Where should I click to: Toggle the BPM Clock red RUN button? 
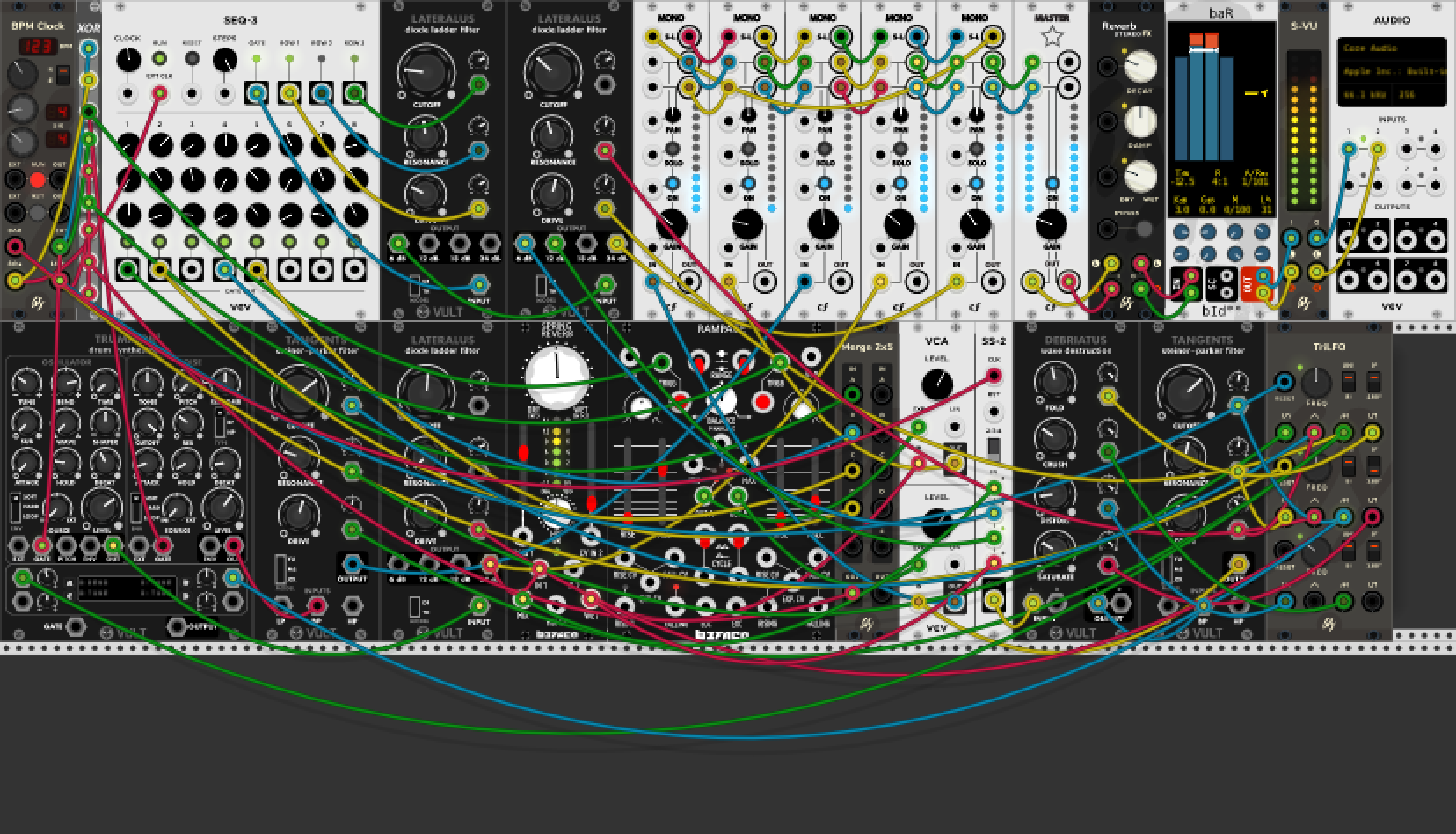click(x=38, y=179)
